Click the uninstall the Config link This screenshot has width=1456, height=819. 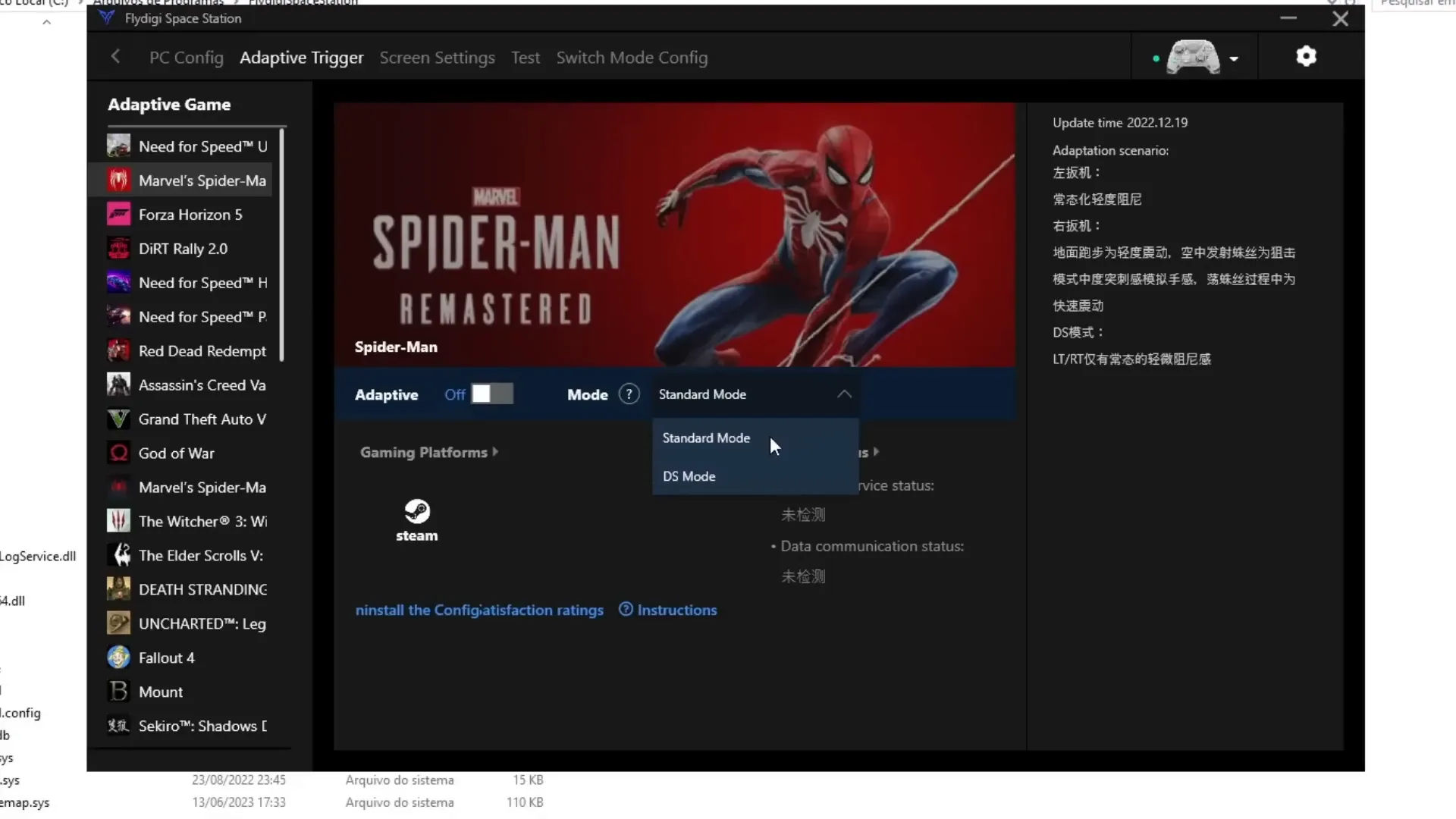pos(417,610)
